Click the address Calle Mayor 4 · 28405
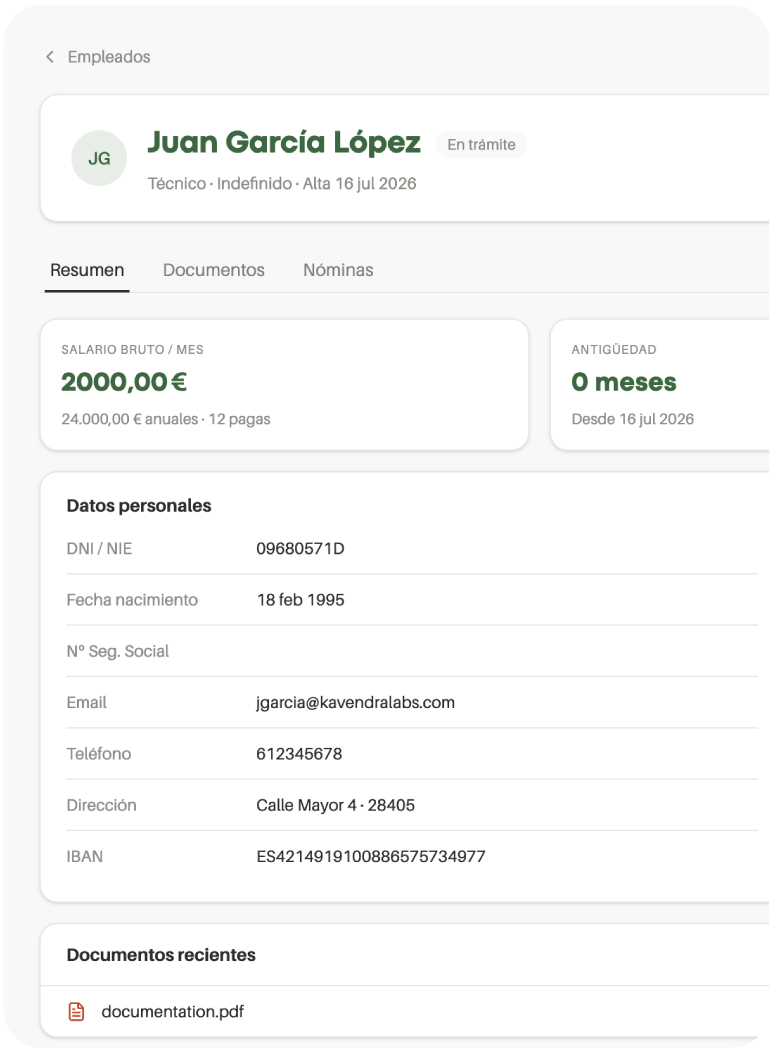The height and width of the screenshot is (1053, 773). click(x=335, y=805)
